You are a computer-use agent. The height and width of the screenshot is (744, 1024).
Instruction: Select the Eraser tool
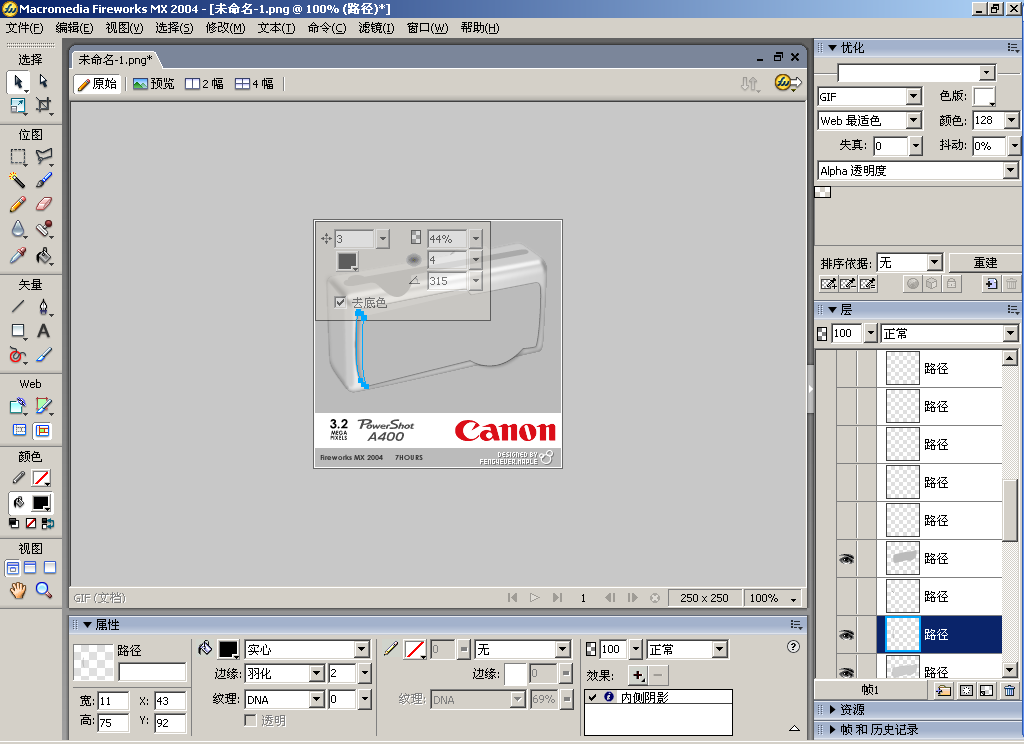tap(43, 204)
